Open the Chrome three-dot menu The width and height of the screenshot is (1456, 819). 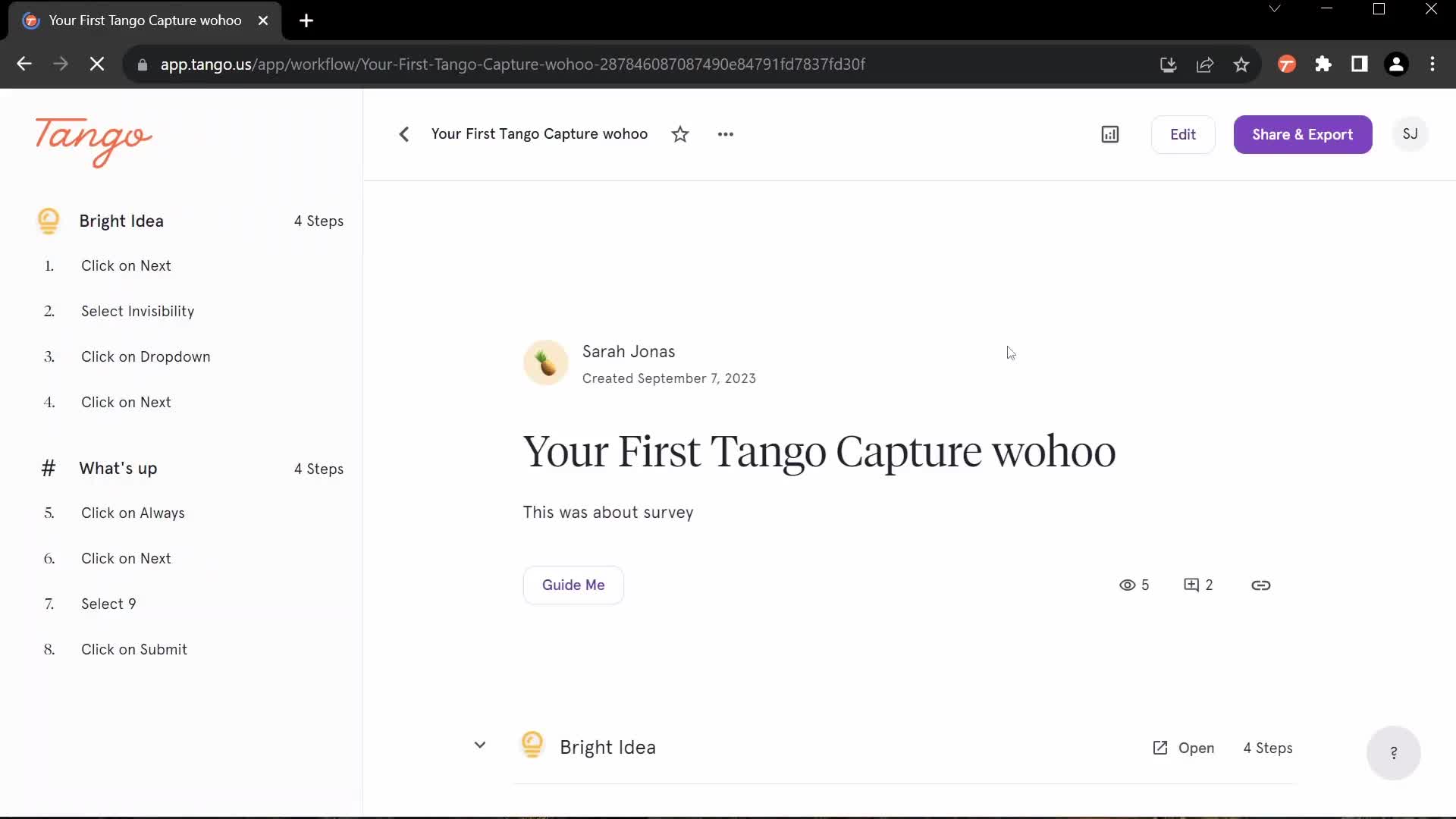point(1432,64)
